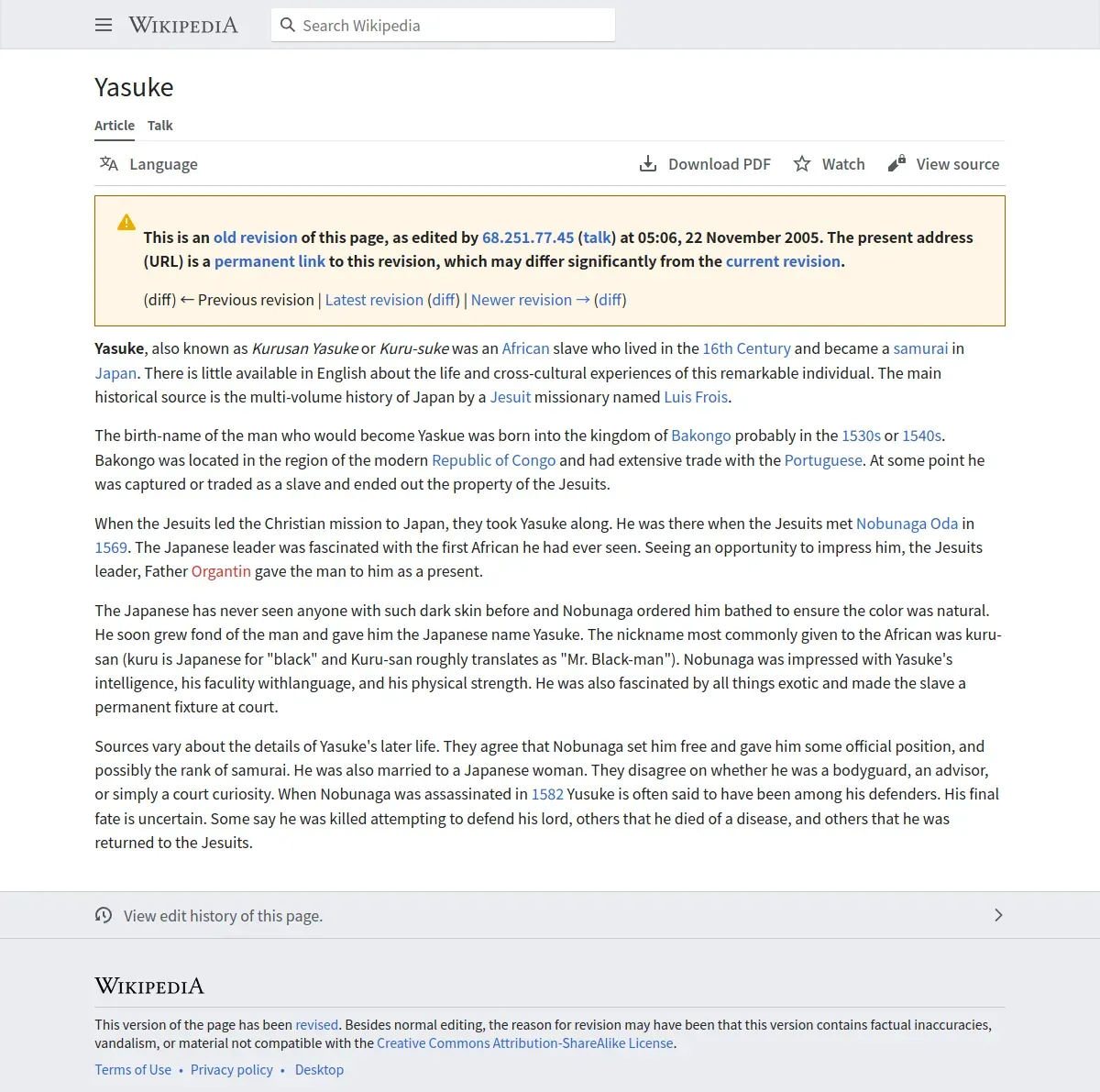Click the Watch button label

pyautogui.click(x=843, y=164)
